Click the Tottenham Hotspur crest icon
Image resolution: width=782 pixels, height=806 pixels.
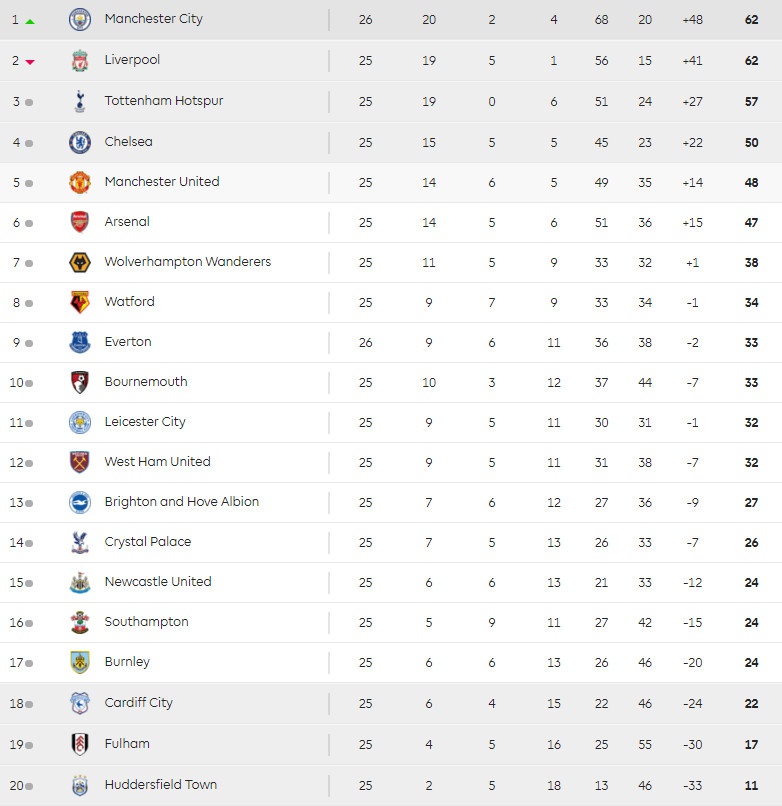[80, 101]
